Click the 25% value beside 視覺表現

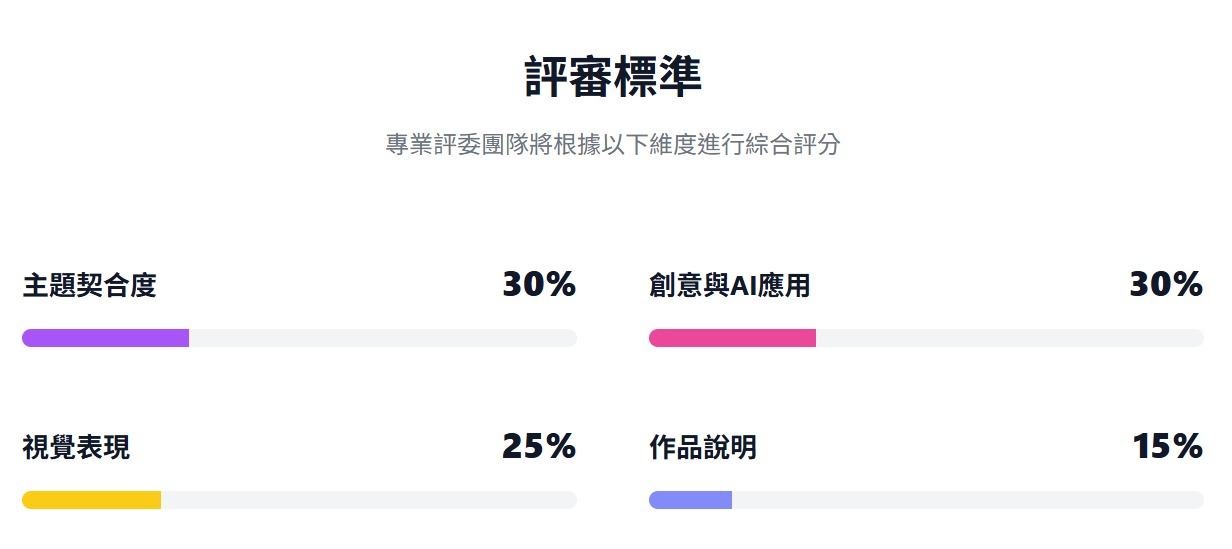click(x=539, y=446)
